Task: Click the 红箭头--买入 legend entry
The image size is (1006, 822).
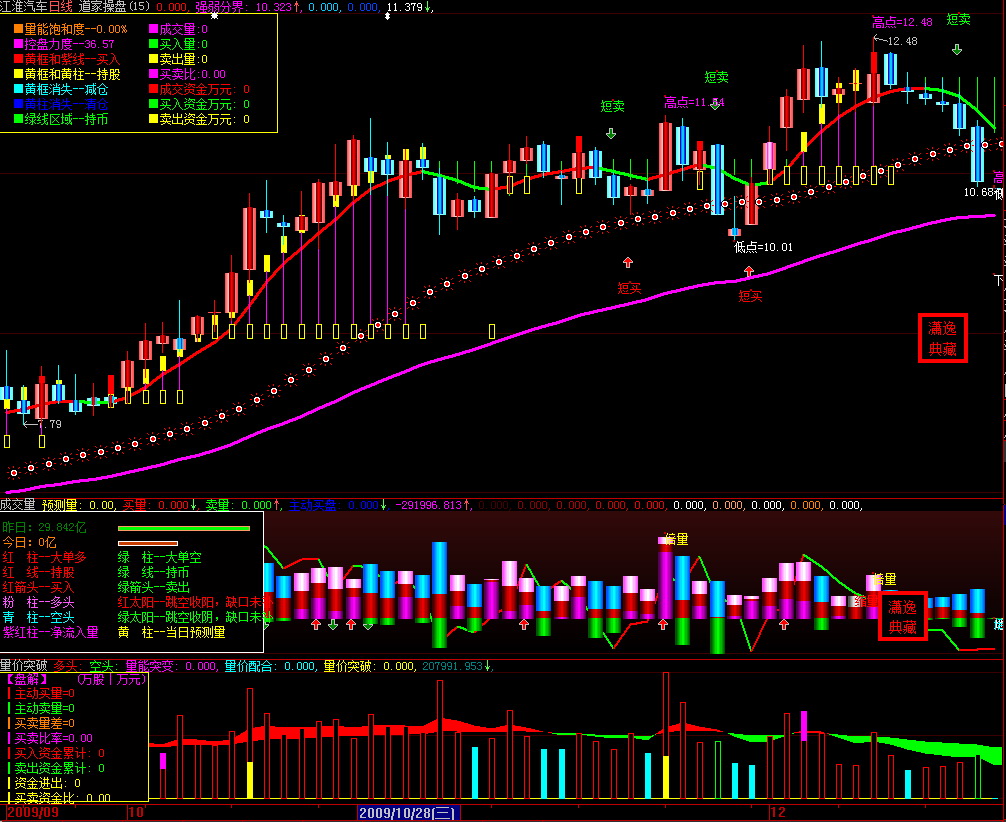Action: click(x=38, y=588)
